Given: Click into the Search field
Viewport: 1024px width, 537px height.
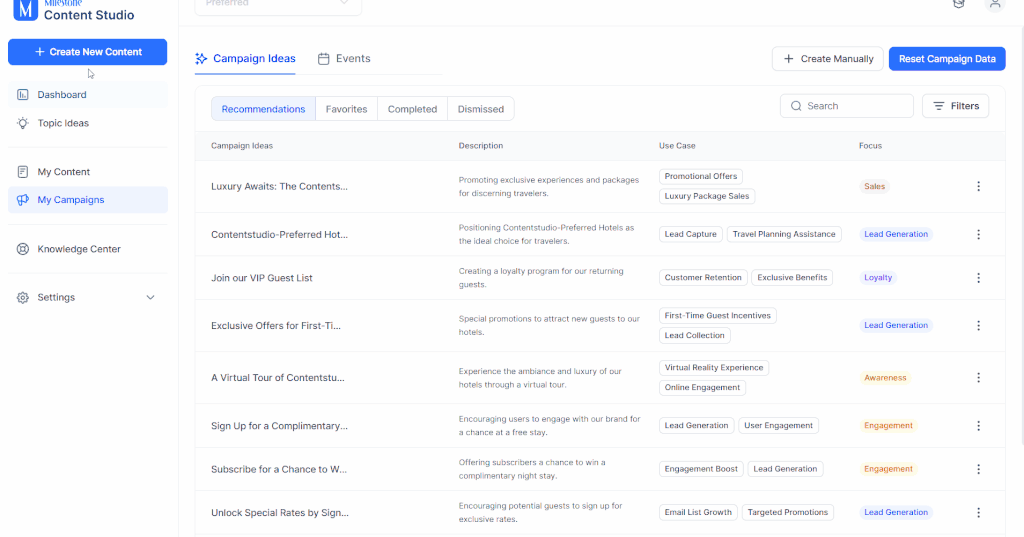Looking at the screenshot, I should click(x=847, y=106).
